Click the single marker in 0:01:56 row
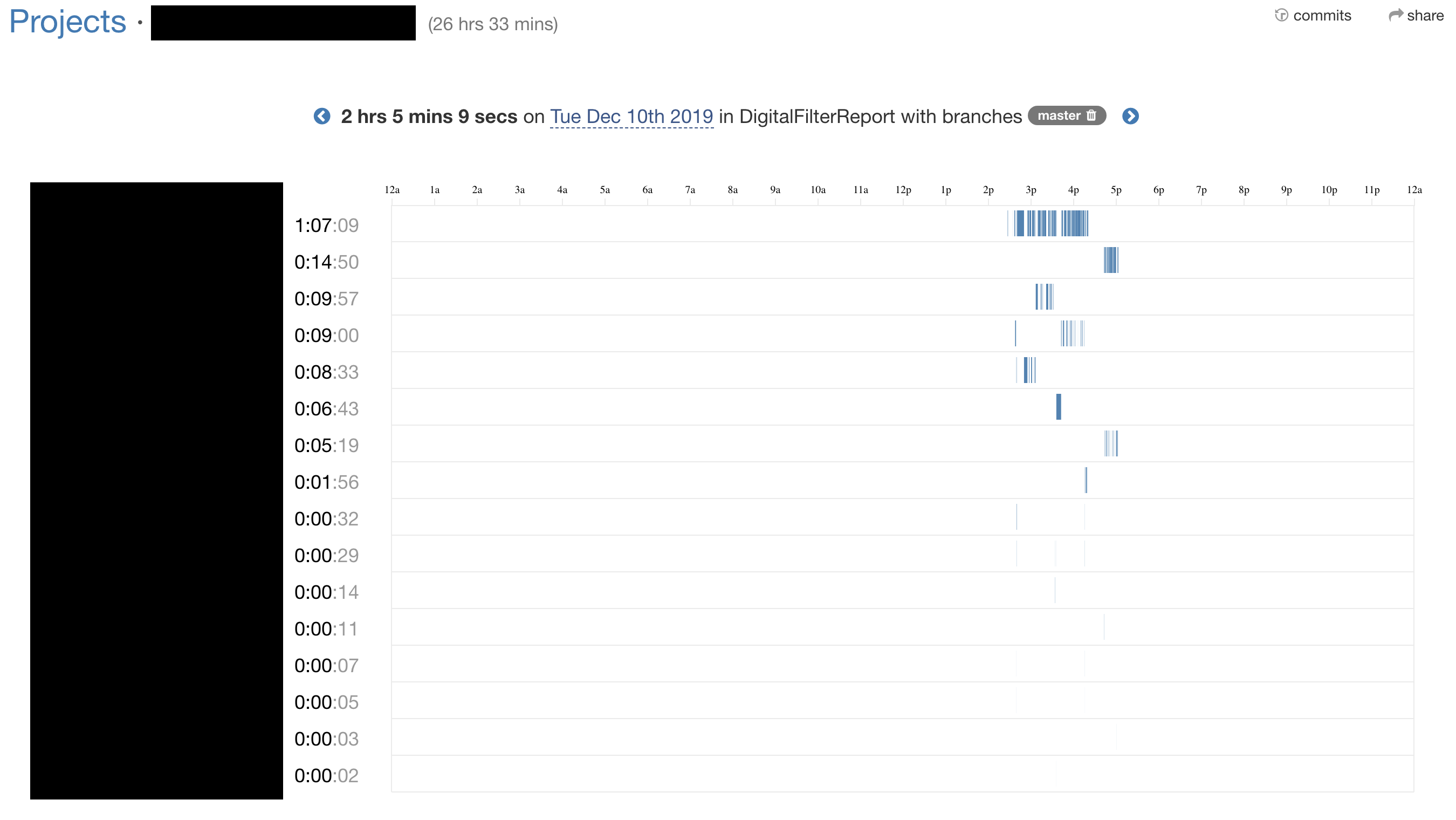 pyautogui.click(x=1086, y=480)
